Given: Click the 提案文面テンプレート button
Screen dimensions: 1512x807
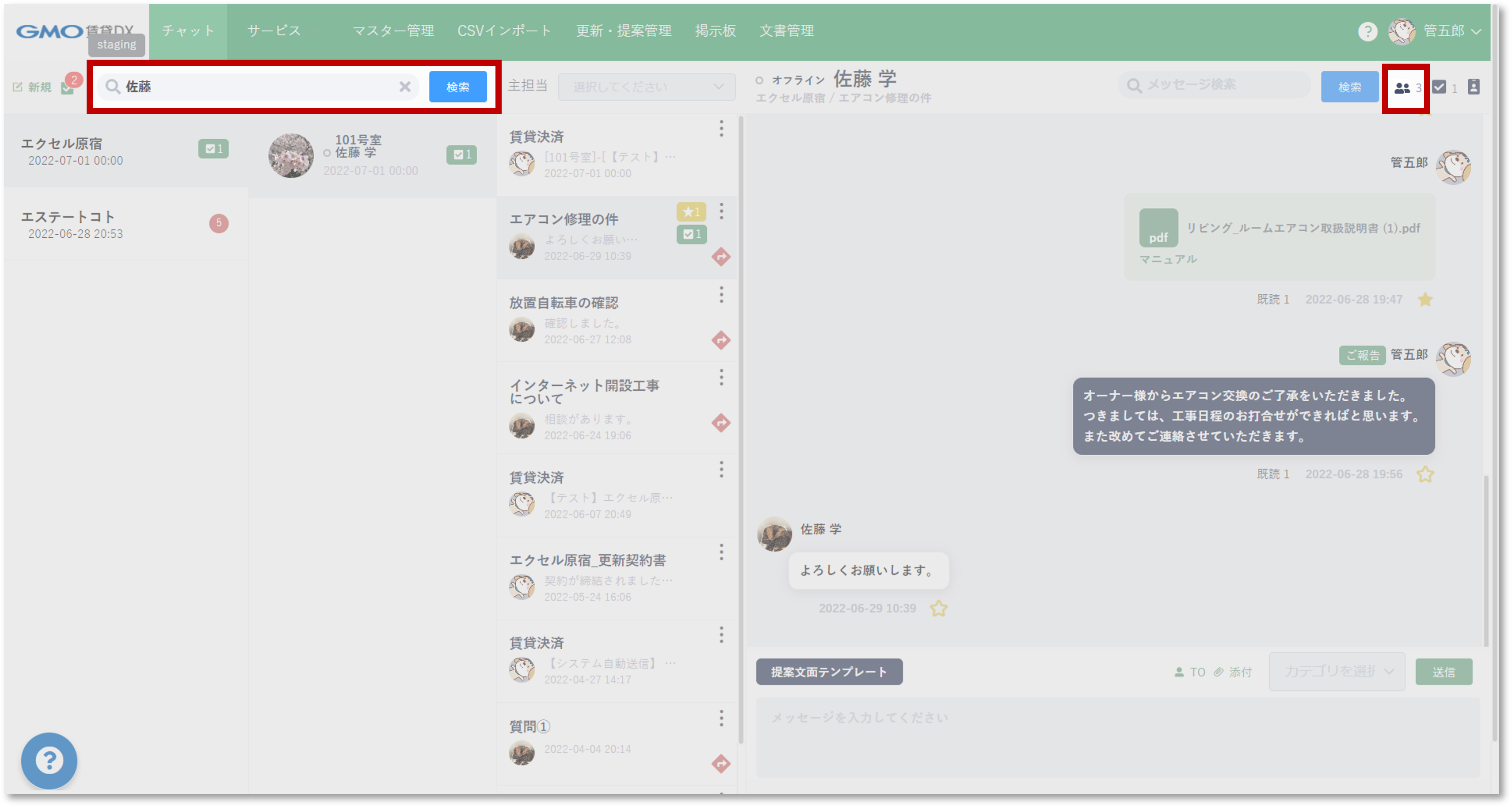Looking at the screenshot, I should pyautogui.click(x=829, y=671).
